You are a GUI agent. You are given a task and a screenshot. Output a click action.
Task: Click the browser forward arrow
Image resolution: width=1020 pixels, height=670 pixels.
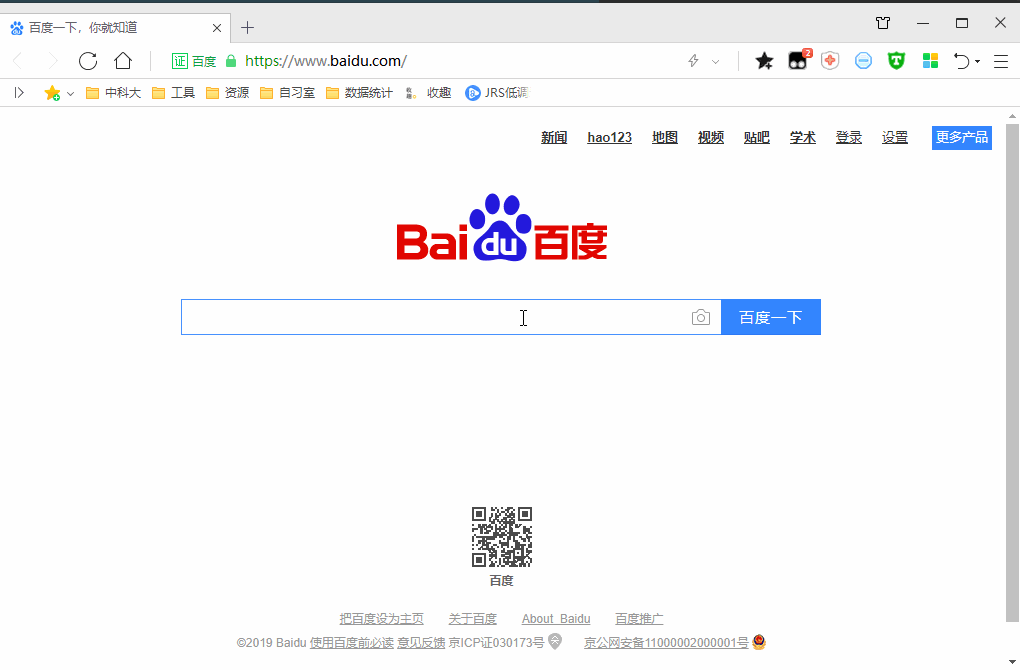pos(52,61)
